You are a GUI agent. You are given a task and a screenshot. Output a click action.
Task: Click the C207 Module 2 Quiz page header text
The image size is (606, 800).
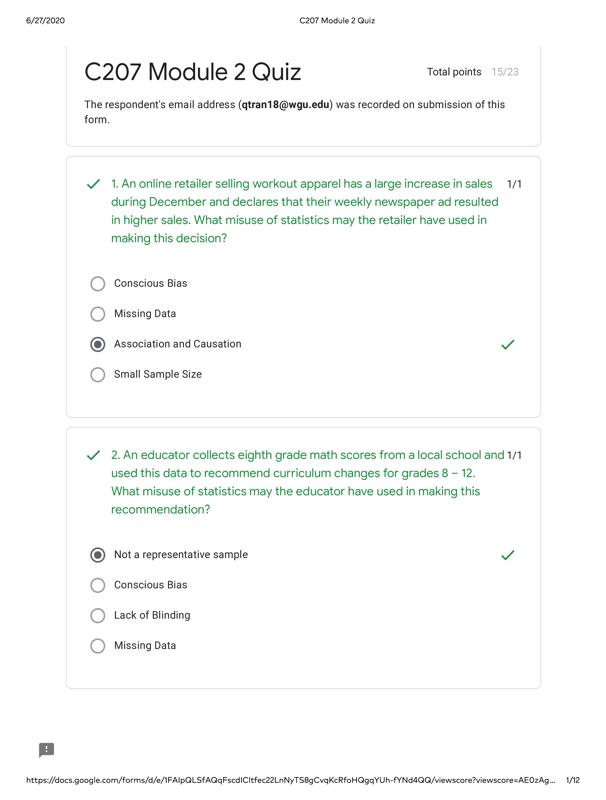pos(337,20)
